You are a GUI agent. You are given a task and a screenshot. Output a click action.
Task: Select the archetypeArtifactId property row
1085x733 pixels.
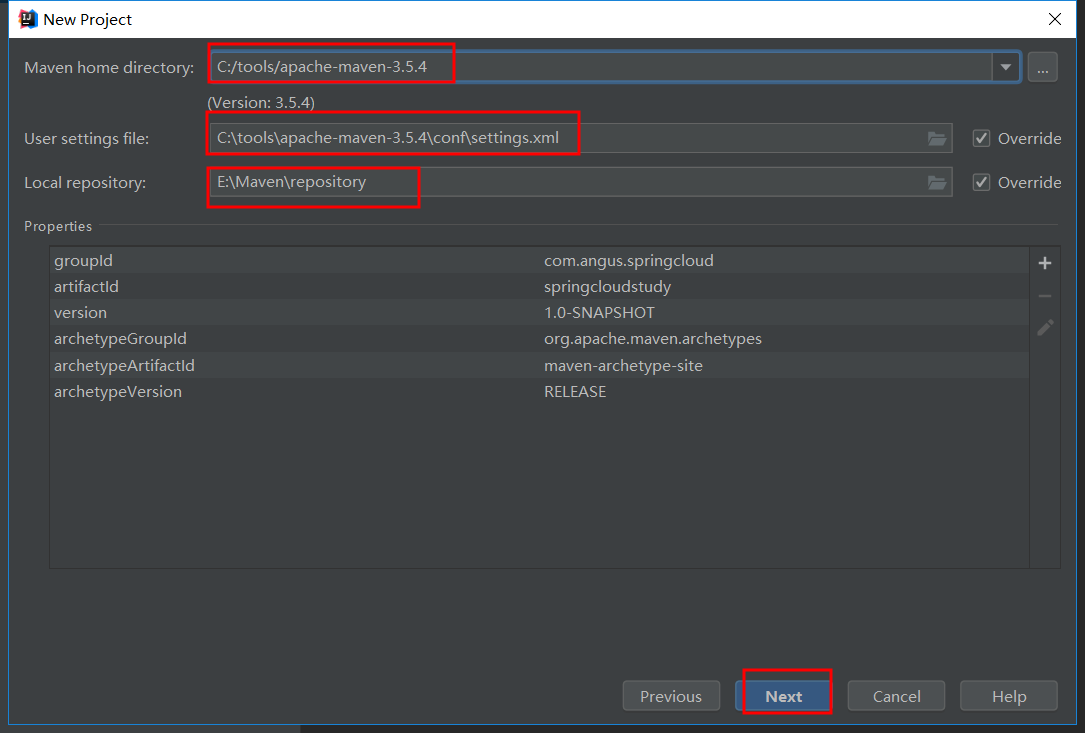point(539,365)
